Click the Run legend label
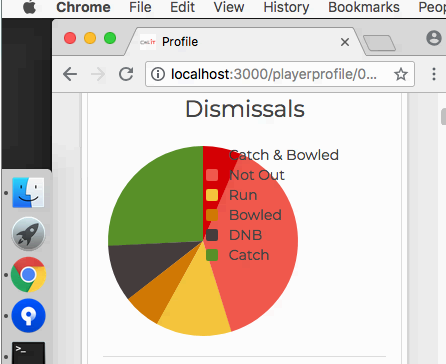Screen dimensions: 446x364 click(x=243, y=195)
